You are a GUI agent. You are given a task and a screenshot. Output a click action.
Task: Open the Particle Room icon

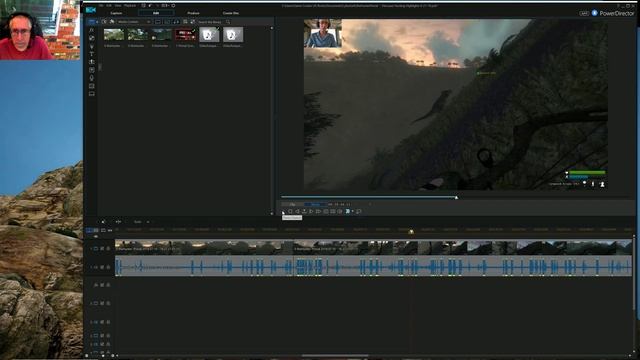coord(91,46)
